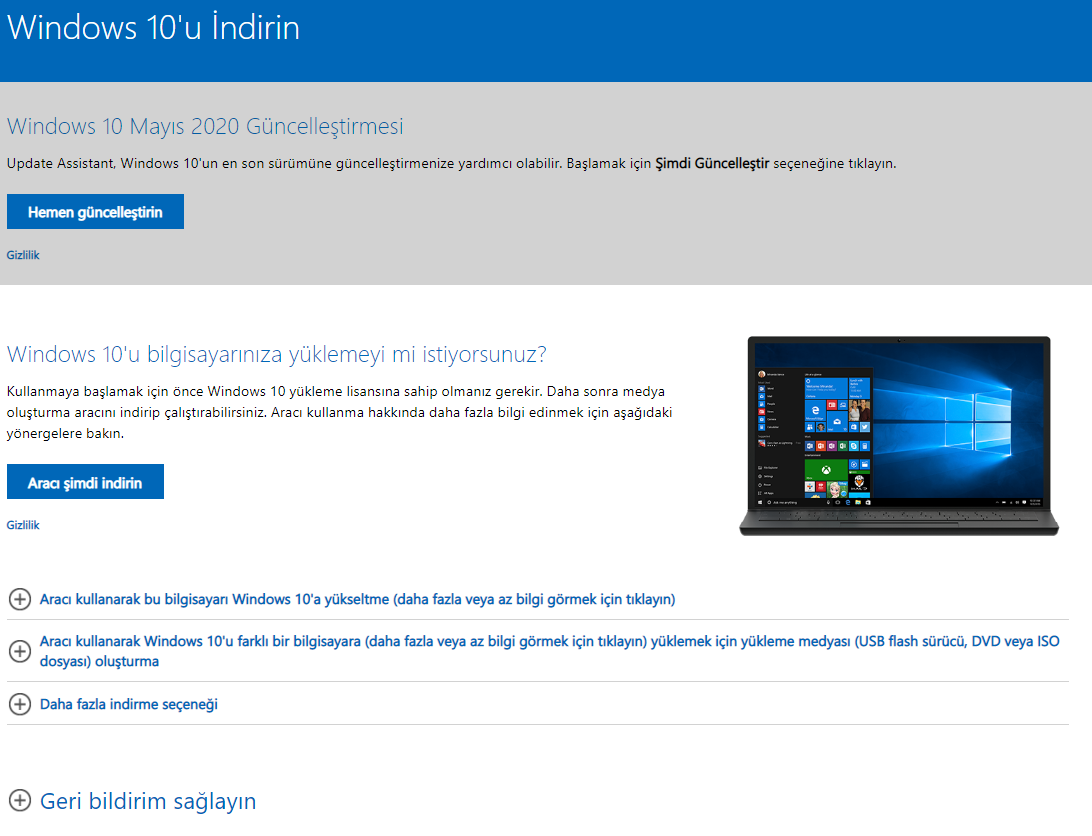Click the Windows 10 laptop image
Screen dimensions: 1092x836
point(899,436)
